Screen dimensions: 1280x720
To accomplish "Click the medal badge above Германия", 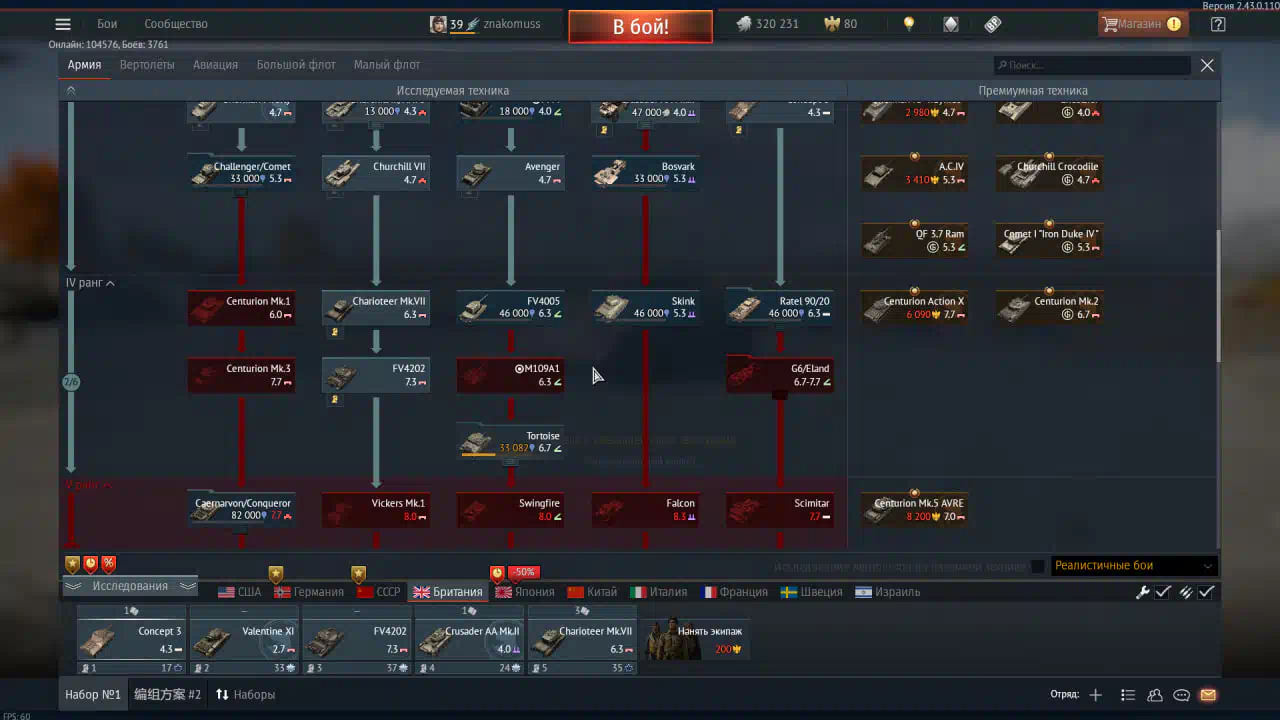I will click(276, 574).
